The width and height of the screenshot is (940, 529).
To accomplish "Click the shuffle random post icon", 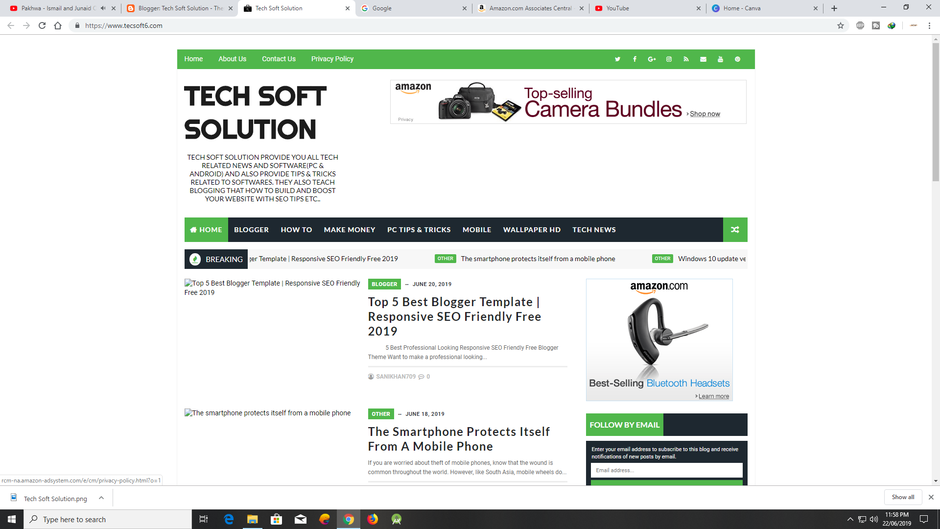I will pos(735,230).
